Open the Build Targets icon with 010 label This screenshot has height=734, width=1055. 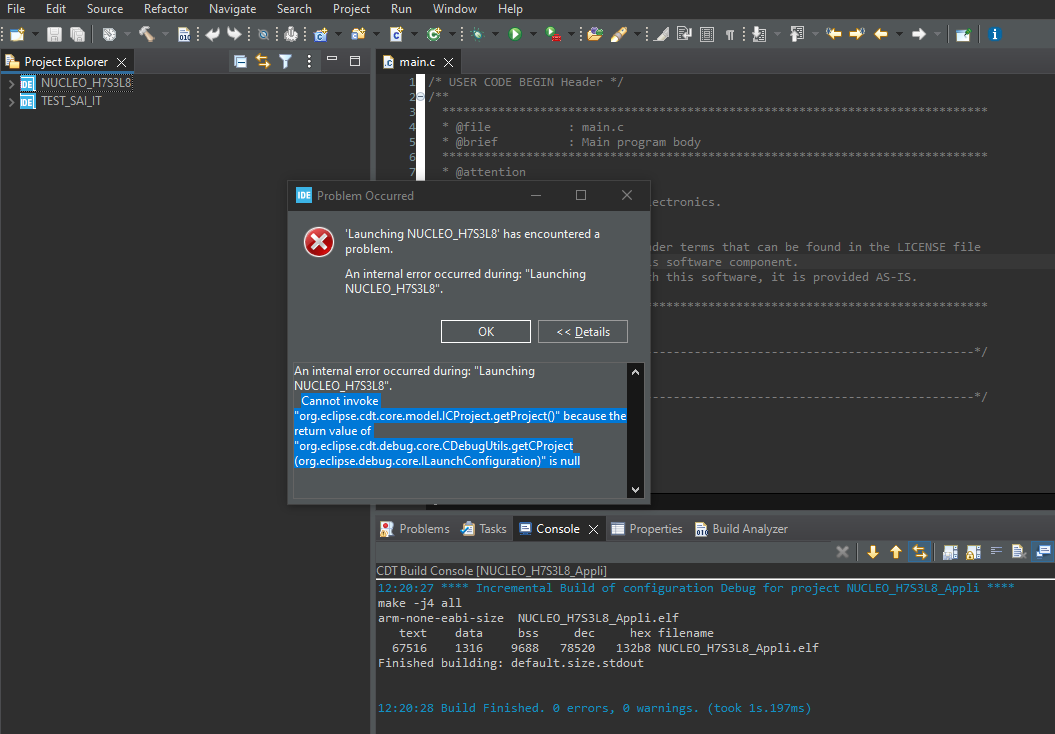click(184, 33)
